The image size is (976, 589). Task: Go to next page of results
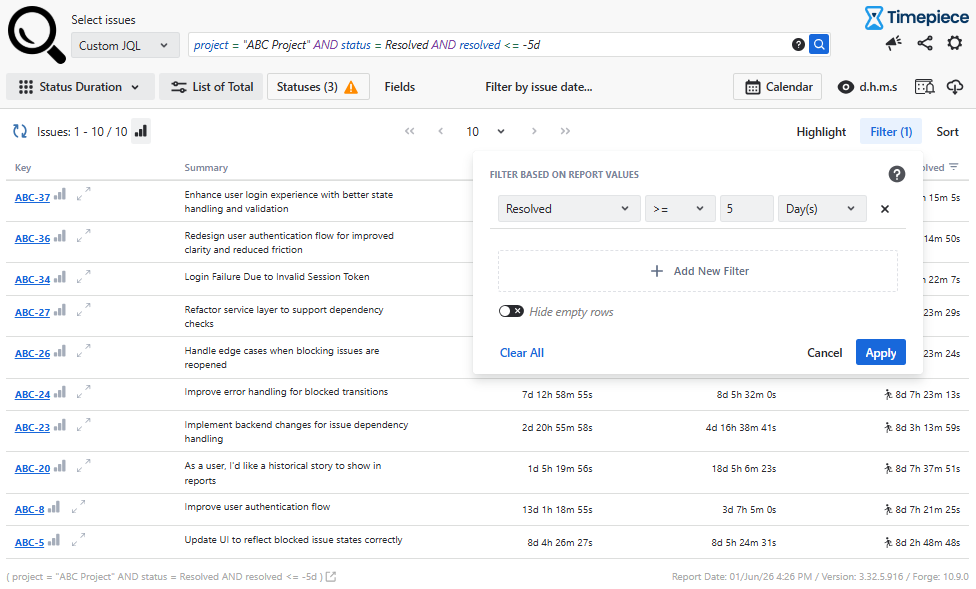pos(534,131)
